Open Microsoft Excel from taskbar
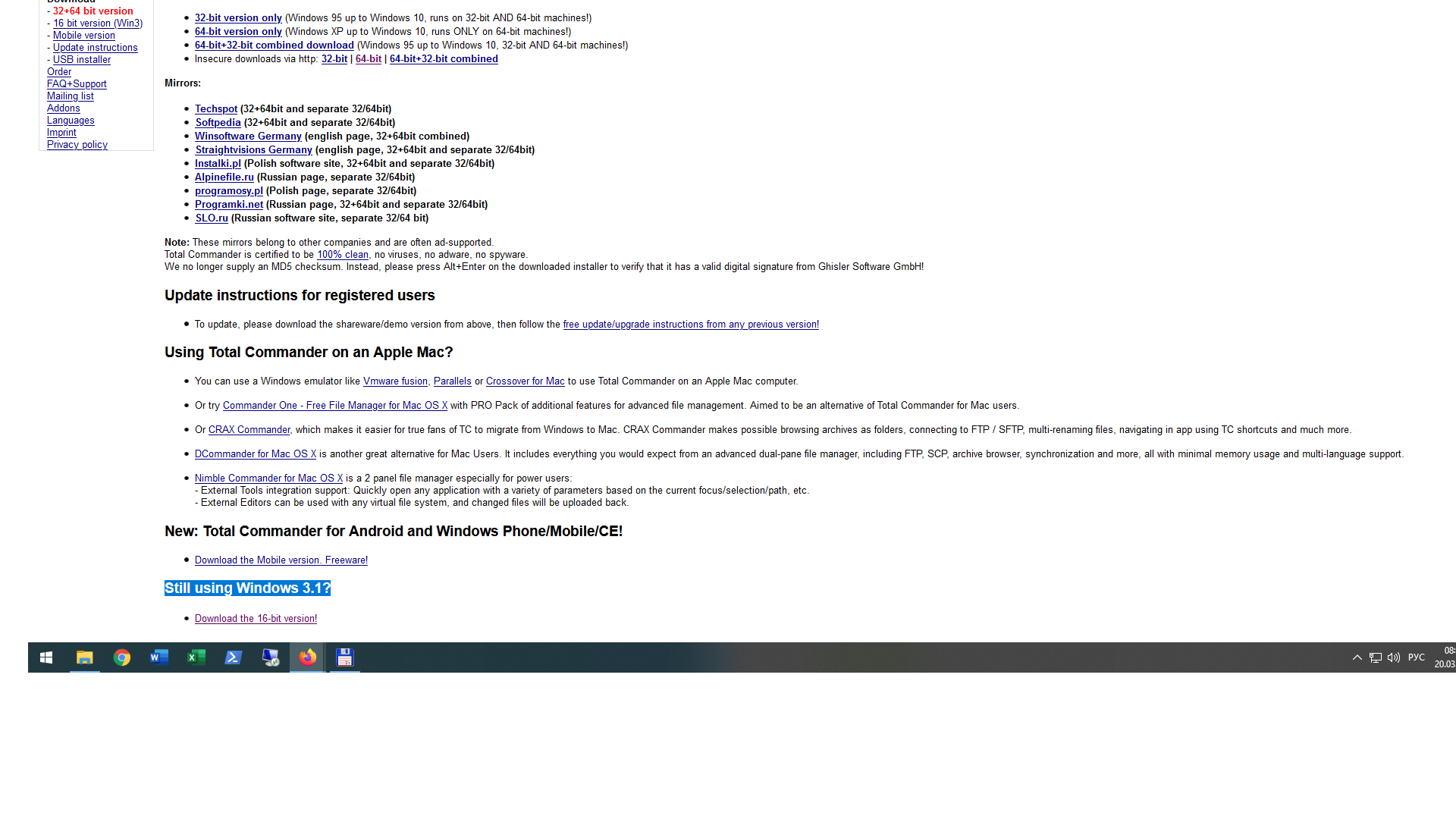 [x=196, y=657]
